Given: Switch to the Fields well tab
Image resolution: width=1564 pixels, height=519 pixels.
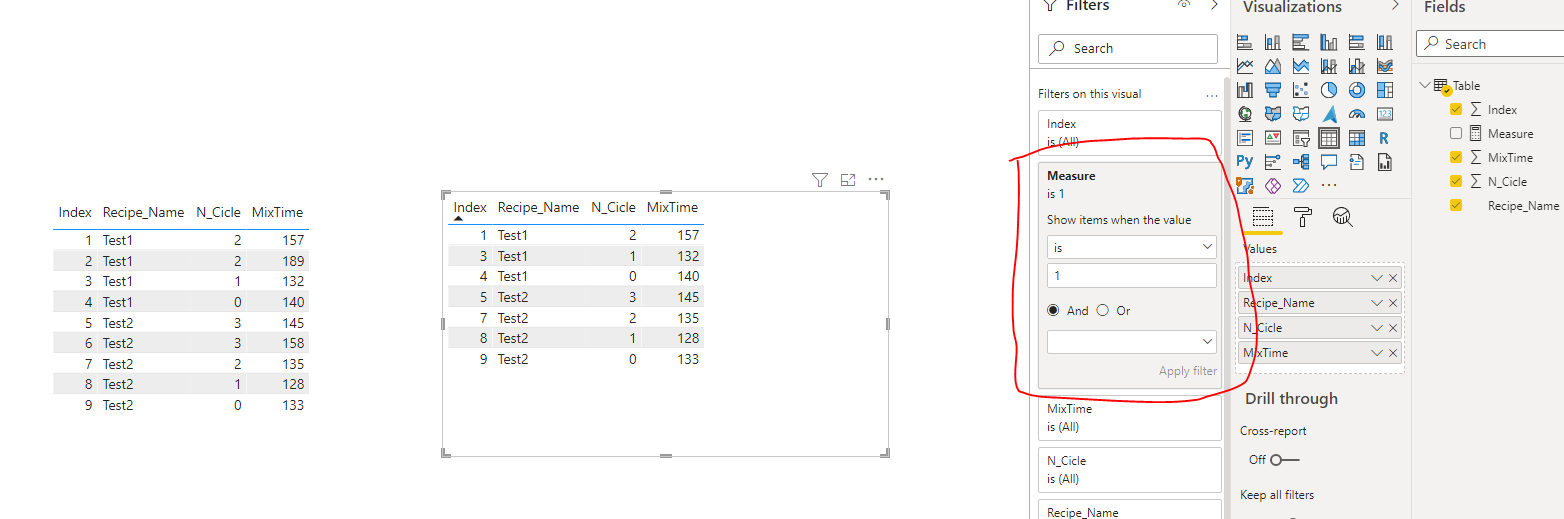Looking at the screenshot, I should (1263, 217).
